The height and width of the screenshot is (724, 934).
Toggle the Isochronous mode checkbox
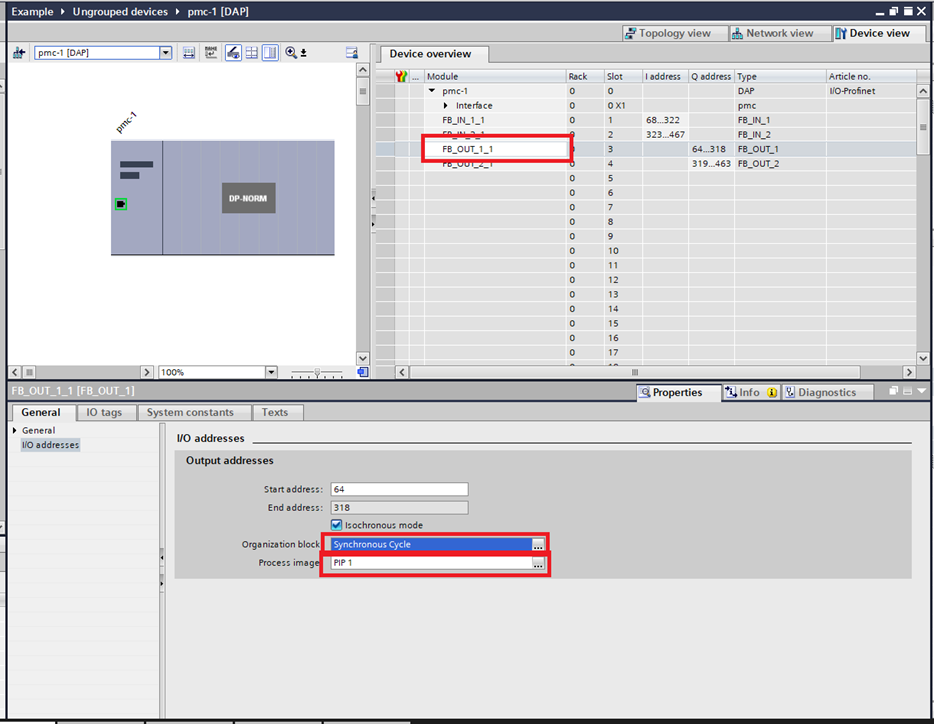[x=337, y=525]
